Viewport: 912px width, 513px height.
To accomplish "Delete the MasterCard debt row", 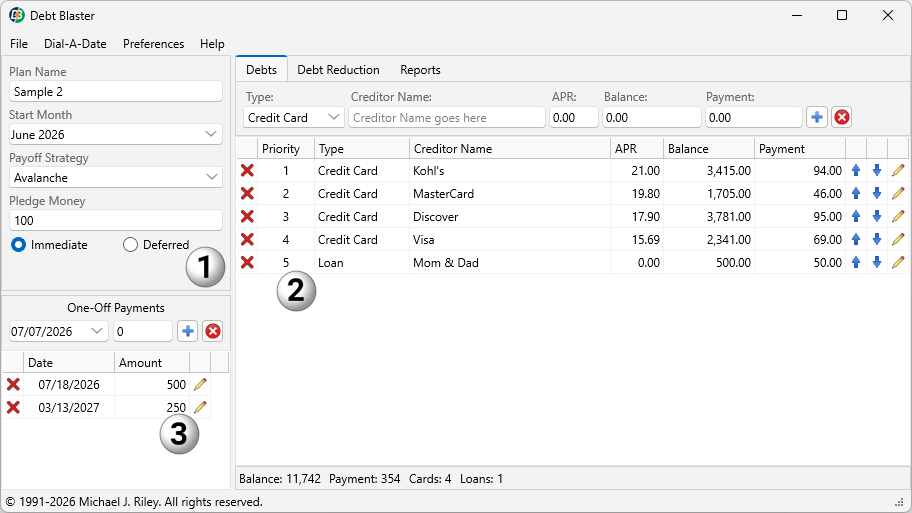I will (x=247, y=194).
